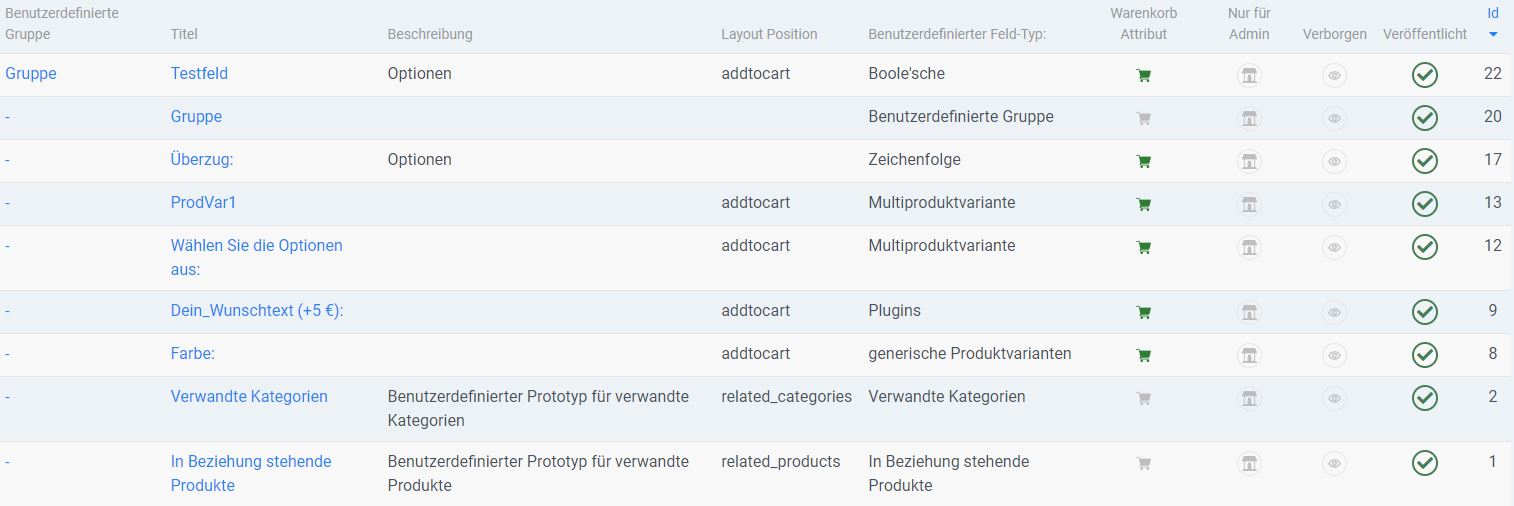Open the Testfeld custom field
Image resolution: width=1514 pixels, height=506 pixels.
[x=199, y=73]
